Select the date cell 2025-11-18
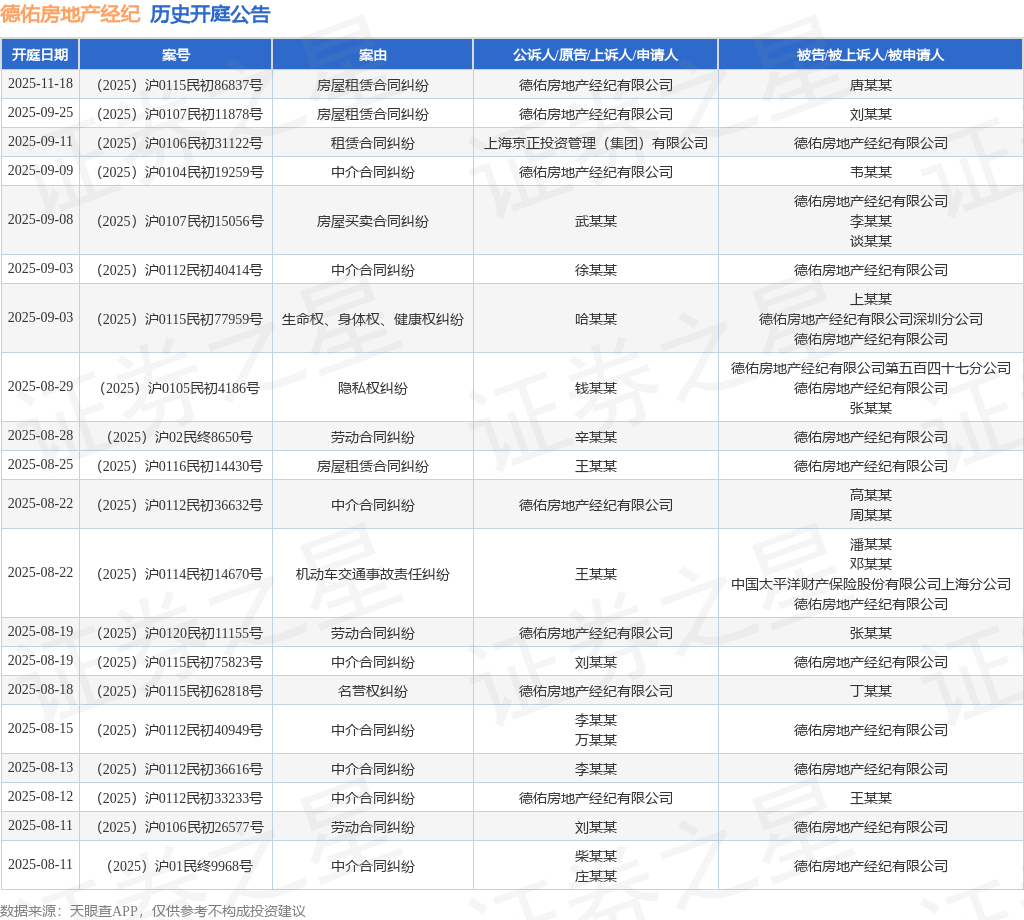 (x=40, y=84)
